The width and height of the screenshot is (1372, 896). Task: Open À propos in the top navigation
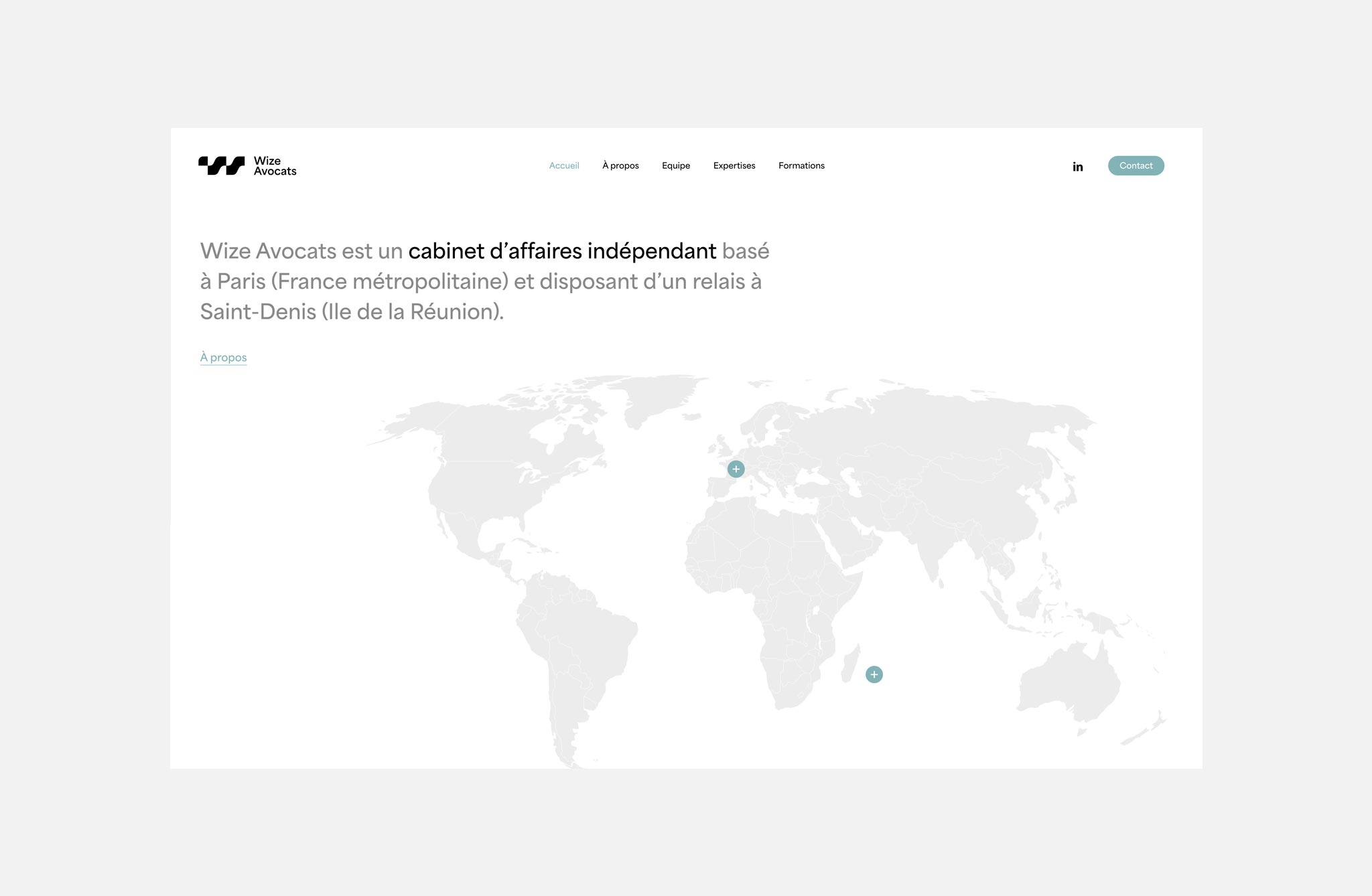(620, 165)
